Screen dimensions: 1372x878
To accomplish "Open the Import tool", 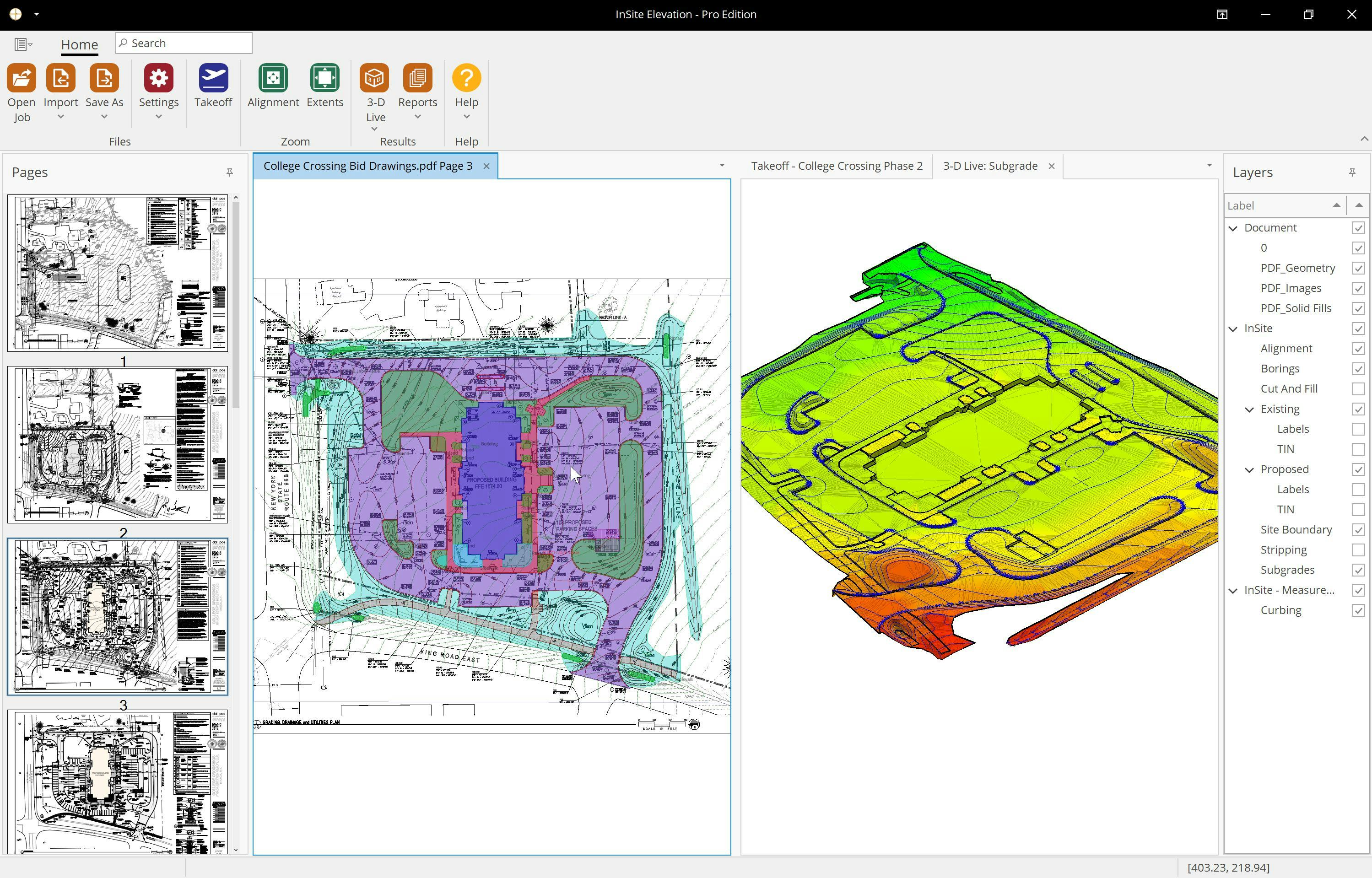I will 60,80.
